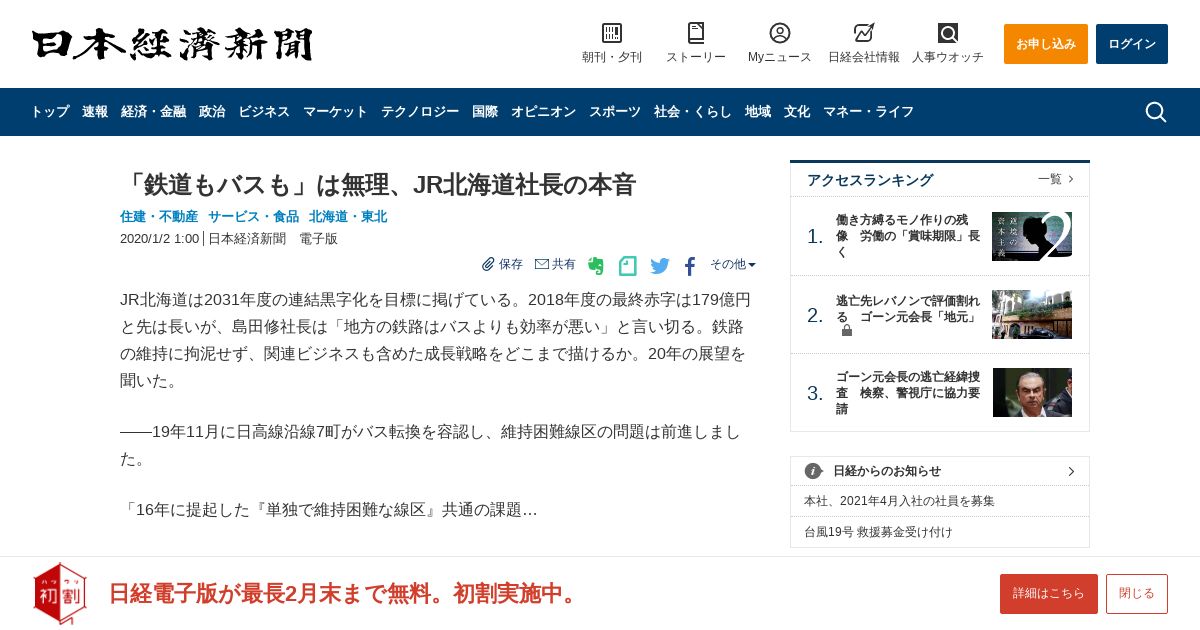Image resolution: width=1200 pixels, height=630 pixels.
Task: Click the Nikkei 日本経済新聞 logo
Action: (172, 44)
